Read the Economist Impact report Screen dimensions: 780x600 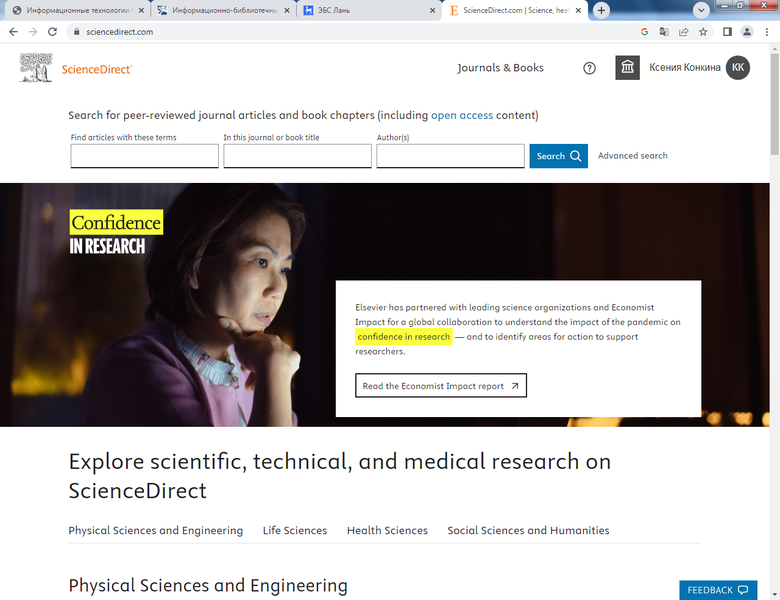(x=441, y=386)
